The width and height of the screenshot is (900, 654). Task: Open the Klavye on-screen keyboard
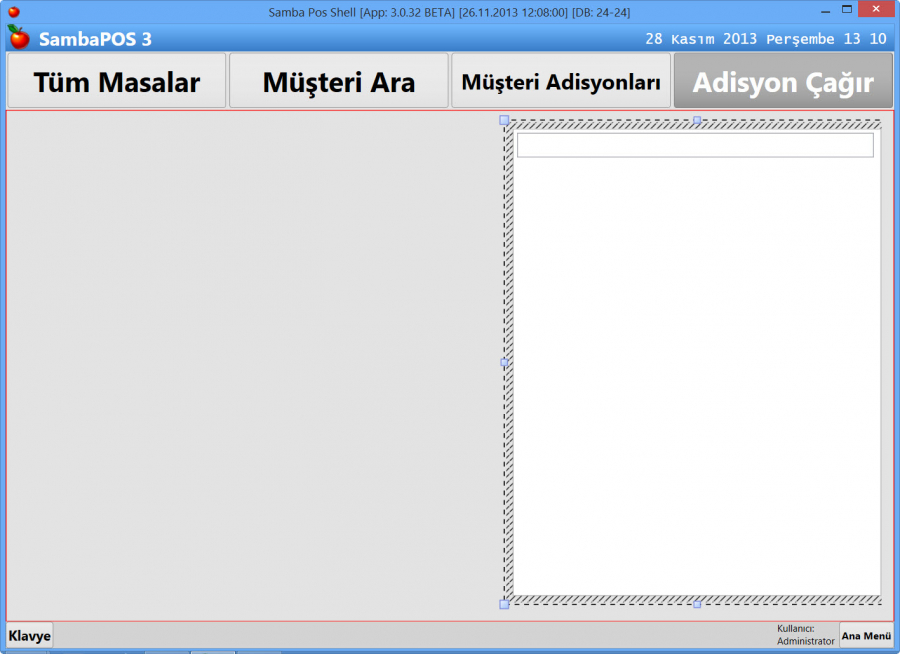pos(28,635)
